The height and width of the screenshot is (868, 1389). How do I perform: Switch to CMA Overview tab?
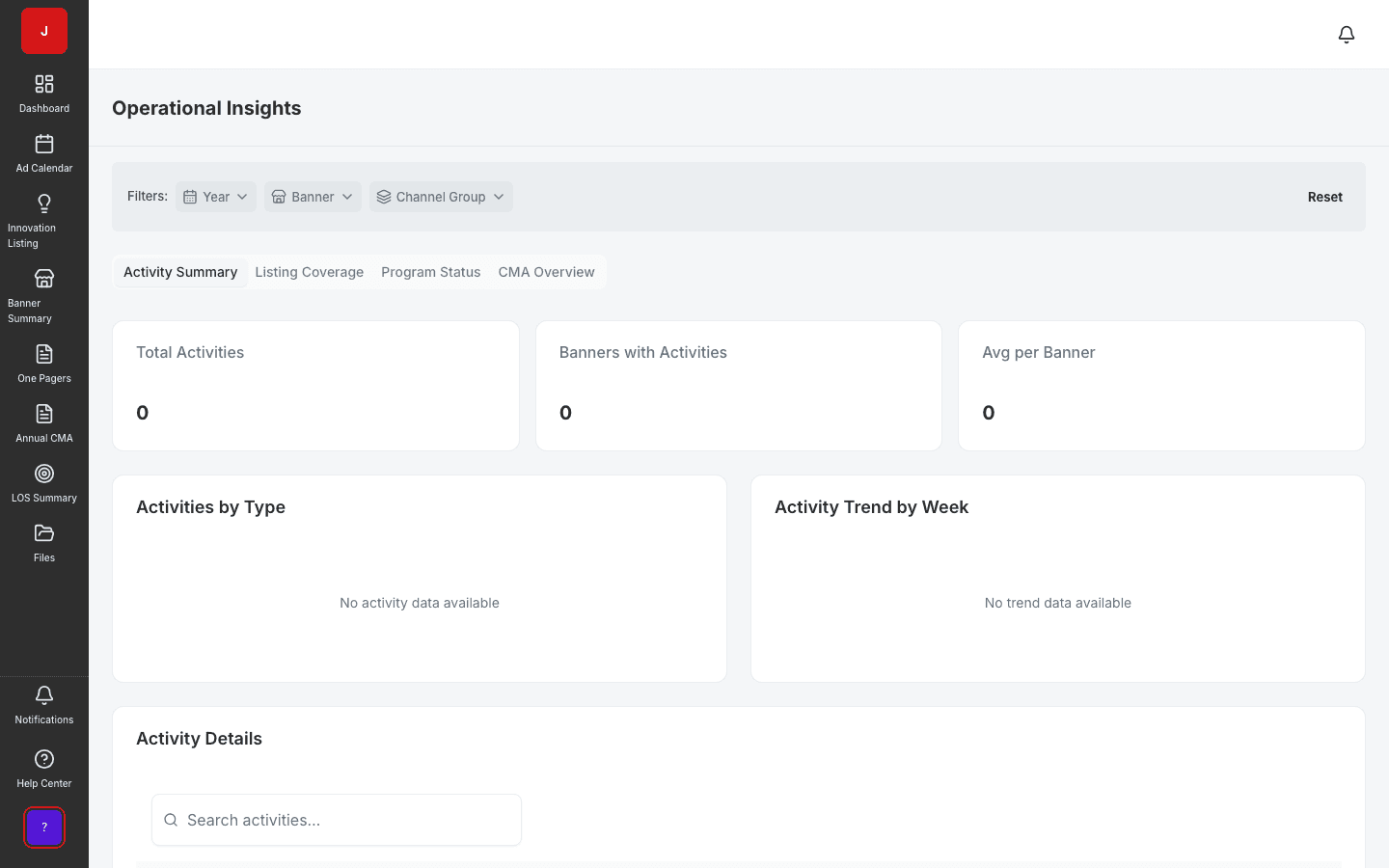tap(546, 272)
